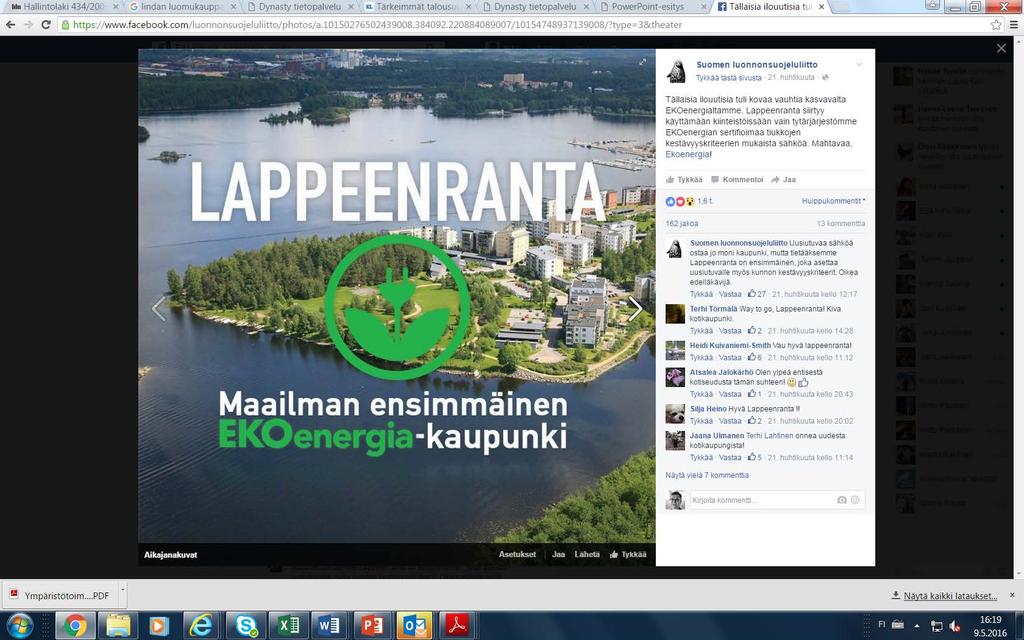
Task: Click the commenter's profile thumbnail beside comment box
Action: click(675, 500)
